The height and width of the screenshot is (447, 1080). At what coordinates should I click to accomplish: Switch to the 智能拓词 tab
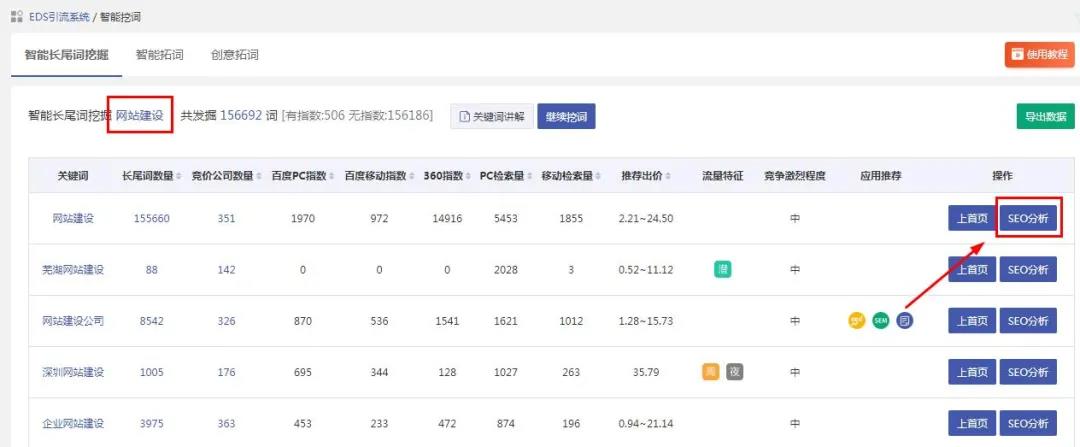[159, 55]
